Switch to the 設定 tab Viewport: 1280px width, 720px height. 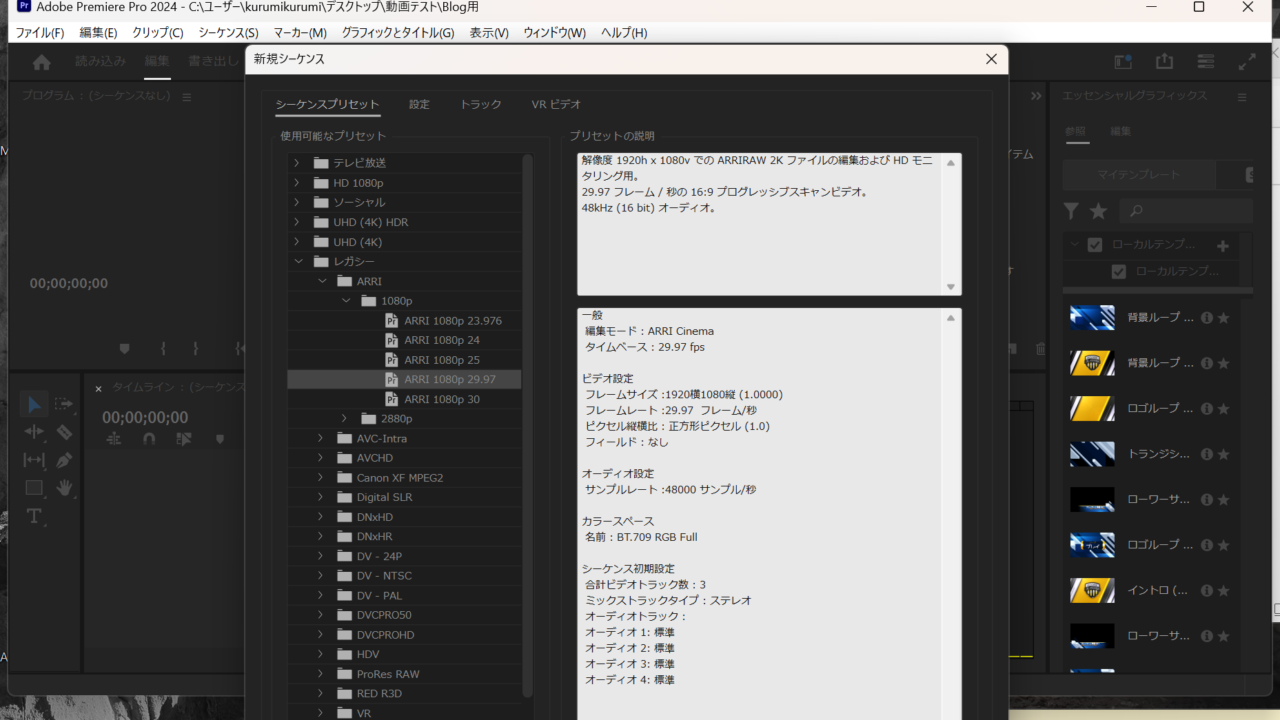[419, 104]
